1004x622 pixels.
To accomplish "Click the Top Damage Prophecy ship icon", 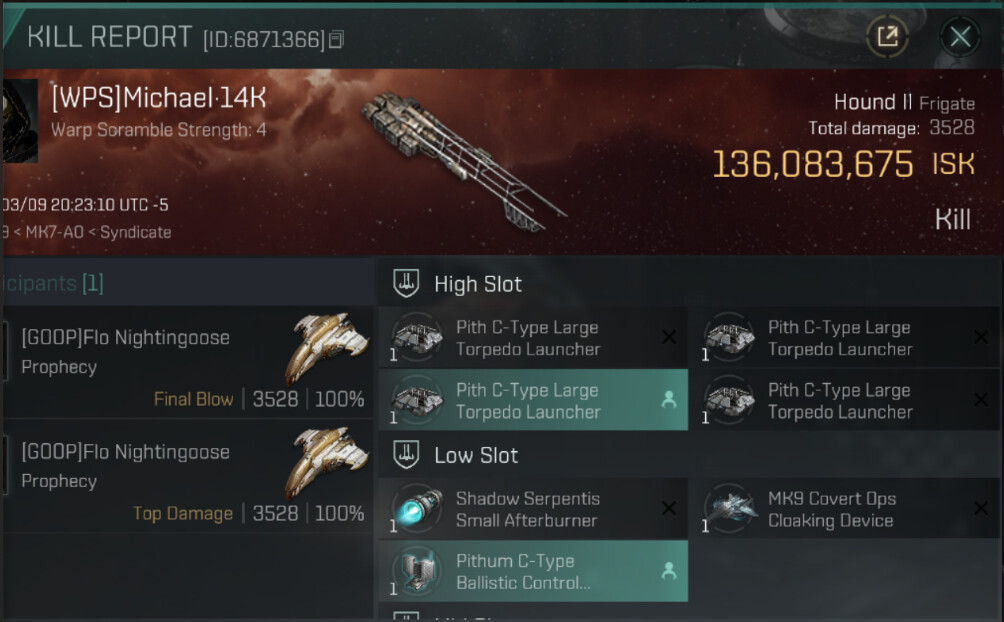I will (x=326, y=464).
